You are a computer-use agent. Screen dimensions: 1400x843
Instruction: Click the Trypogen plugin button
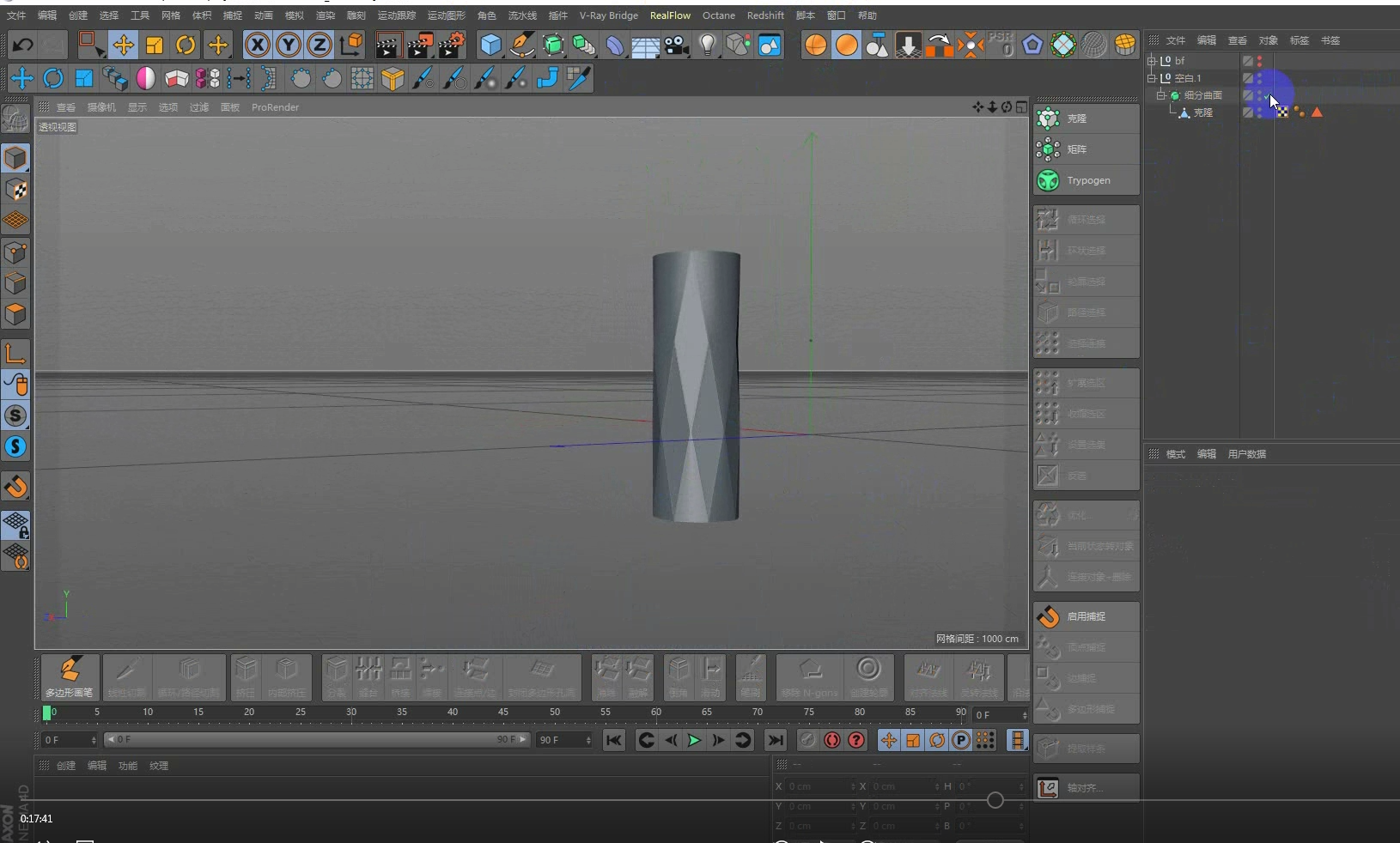[x=1087, y=180]
